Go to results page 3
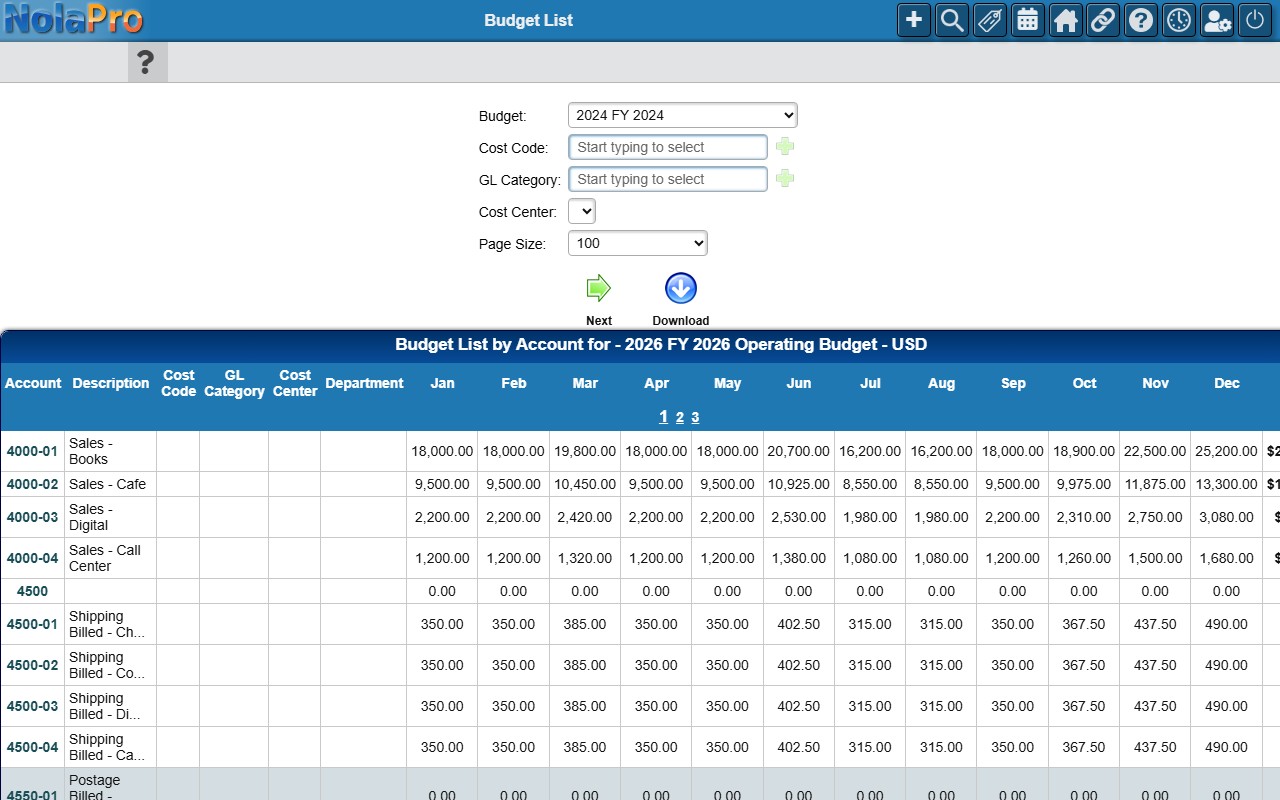 pyautogui.click(x=695, y=417)
